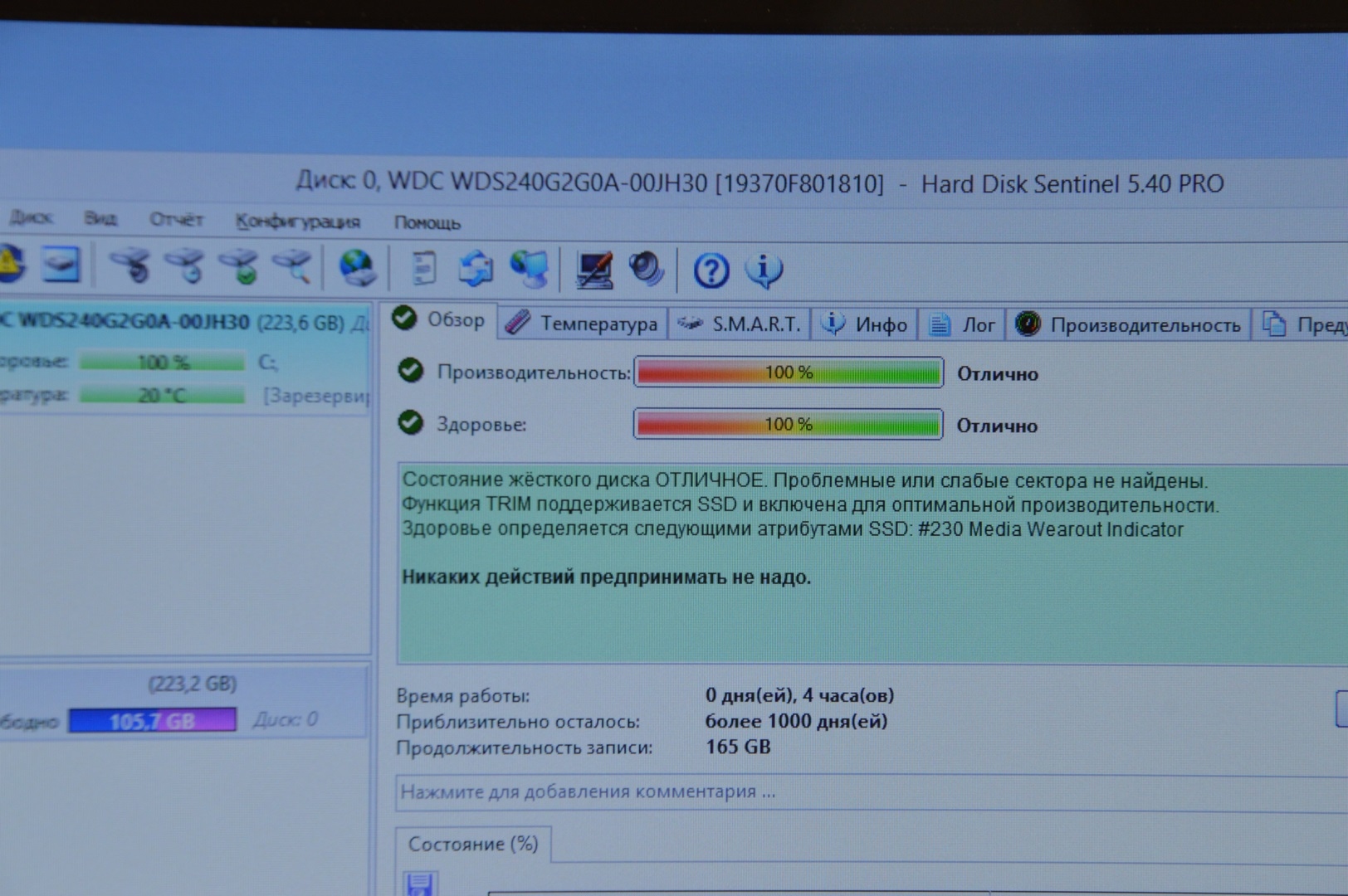The image size is (1348, 896).
Task: Click the 105,7 GB free space bar
Action: 153,720
